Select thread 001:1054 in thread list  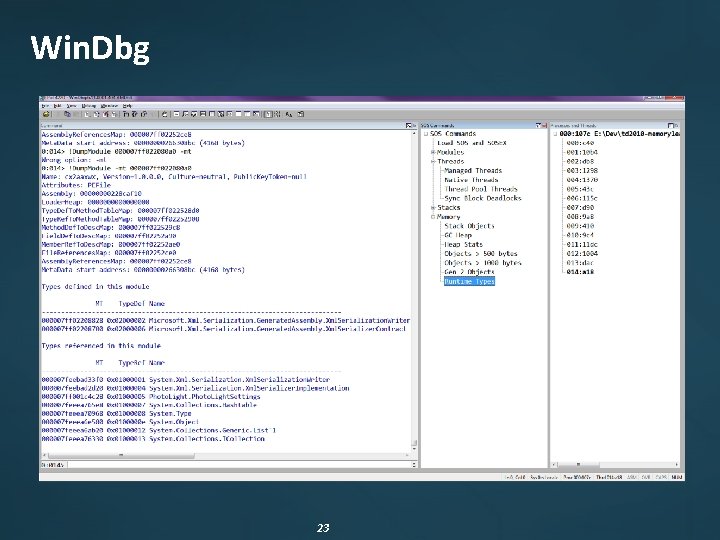[x=582, y=152]
